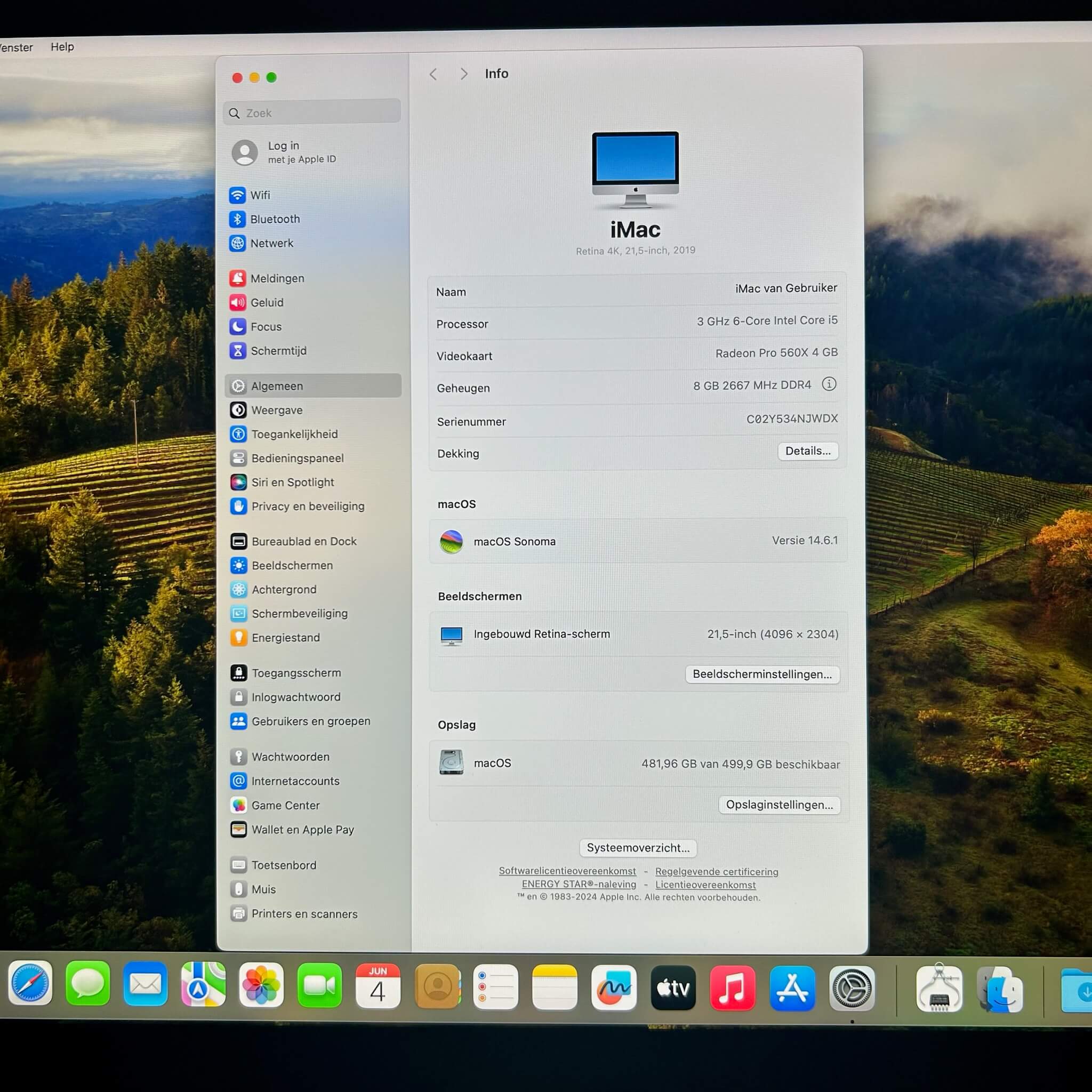Open Messages from the Dock
1092x1092 pixels.
(87, 984)
